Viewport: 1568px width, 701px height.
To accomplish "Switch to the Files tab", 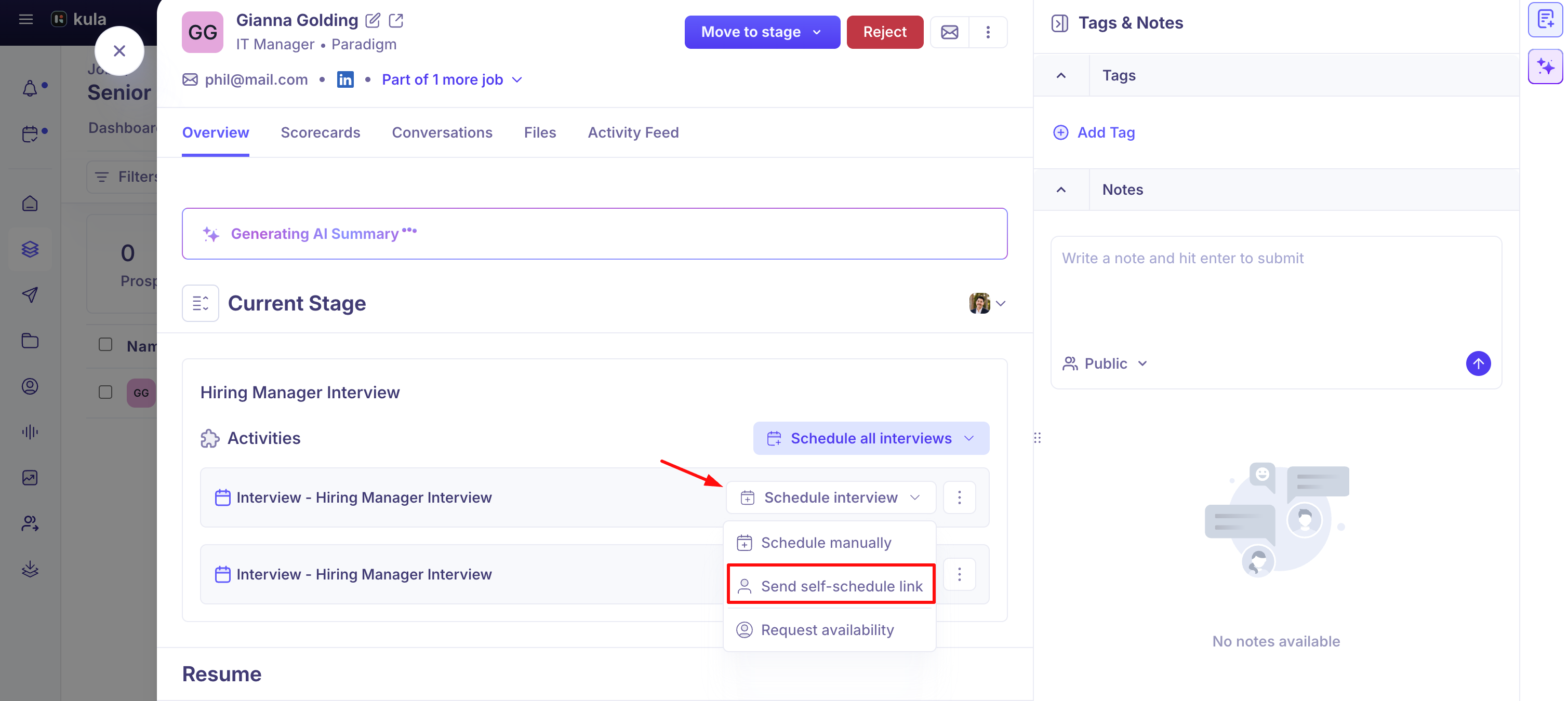I will (x=540, y=132).
